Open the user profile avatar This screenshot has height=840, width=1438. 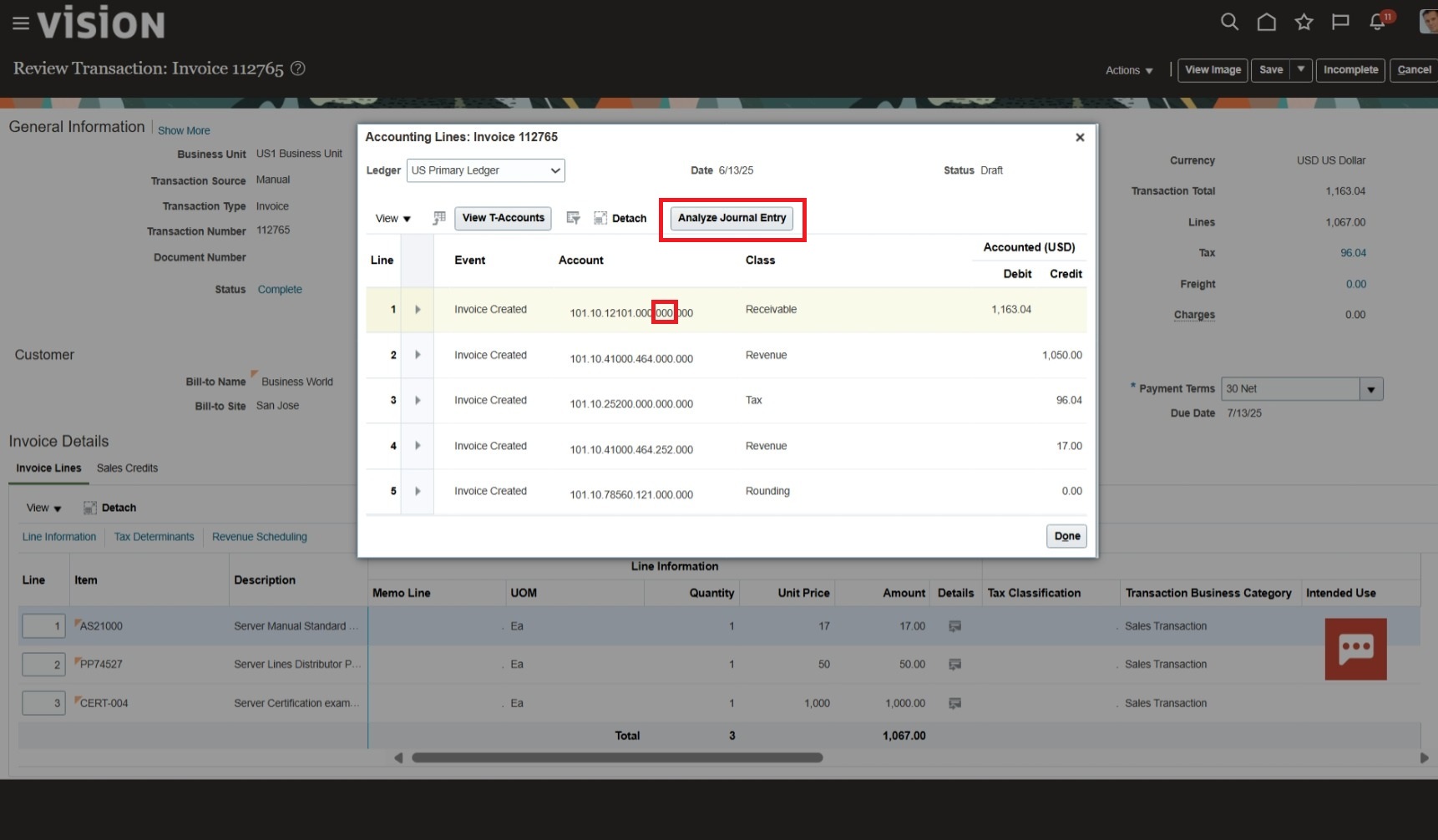point(1429,22)
